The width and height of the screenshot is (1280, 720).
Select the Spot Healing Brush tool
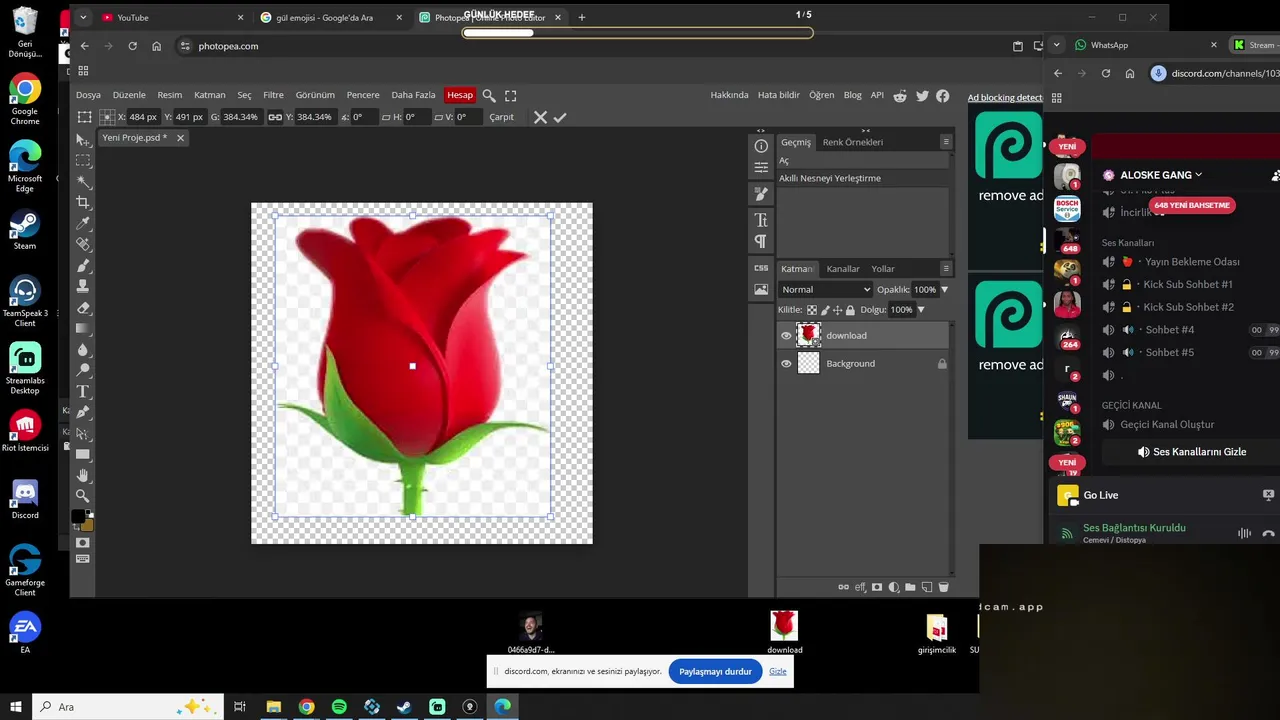coord(83,245)
